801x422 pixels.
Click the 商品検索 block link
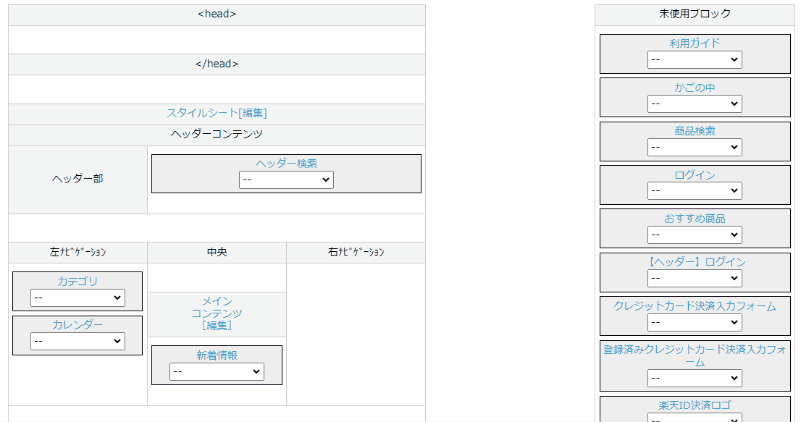695,131
